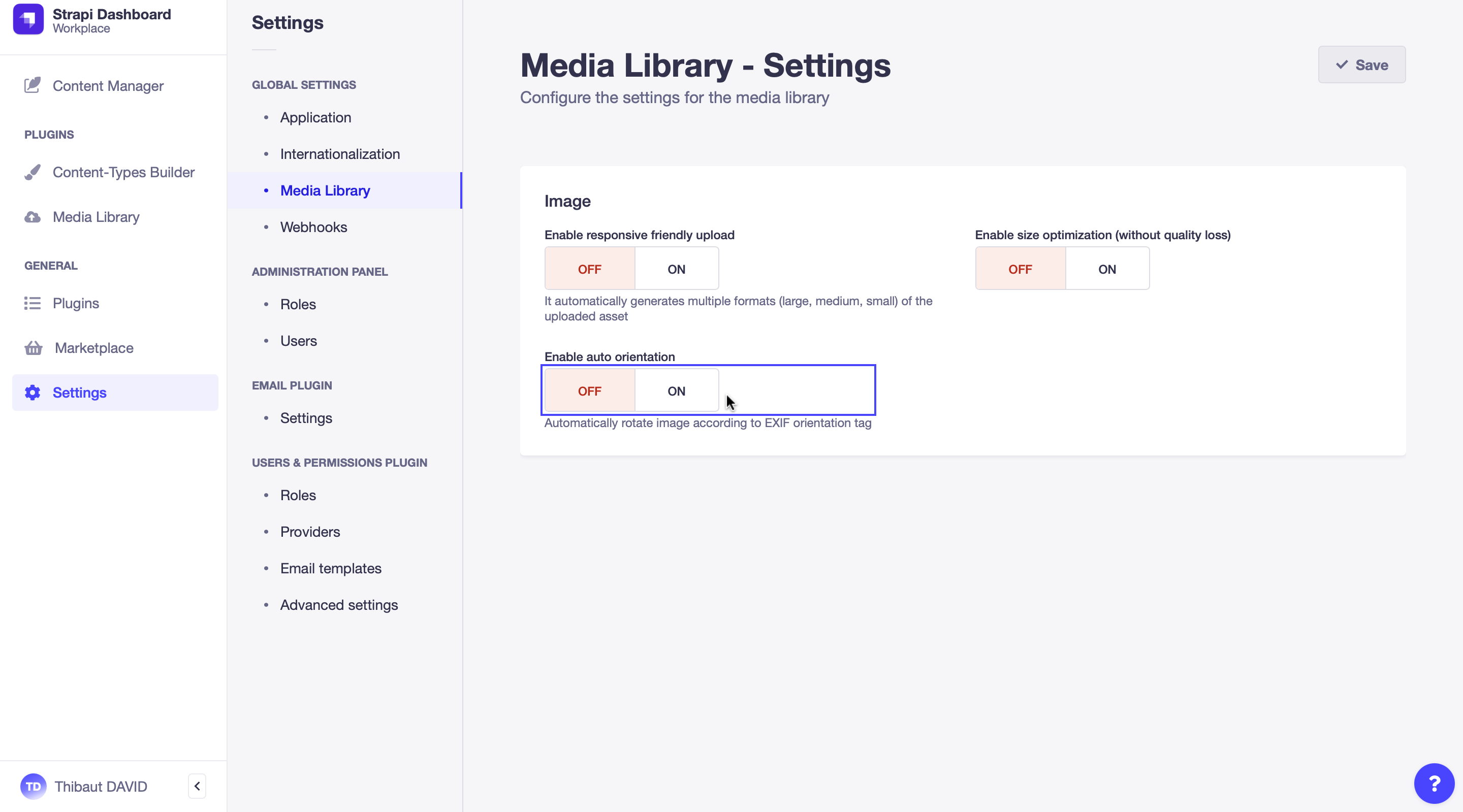The image size is (1463, 812).
Task: Click the TD user avatar
Action: [x=33, y=787]
